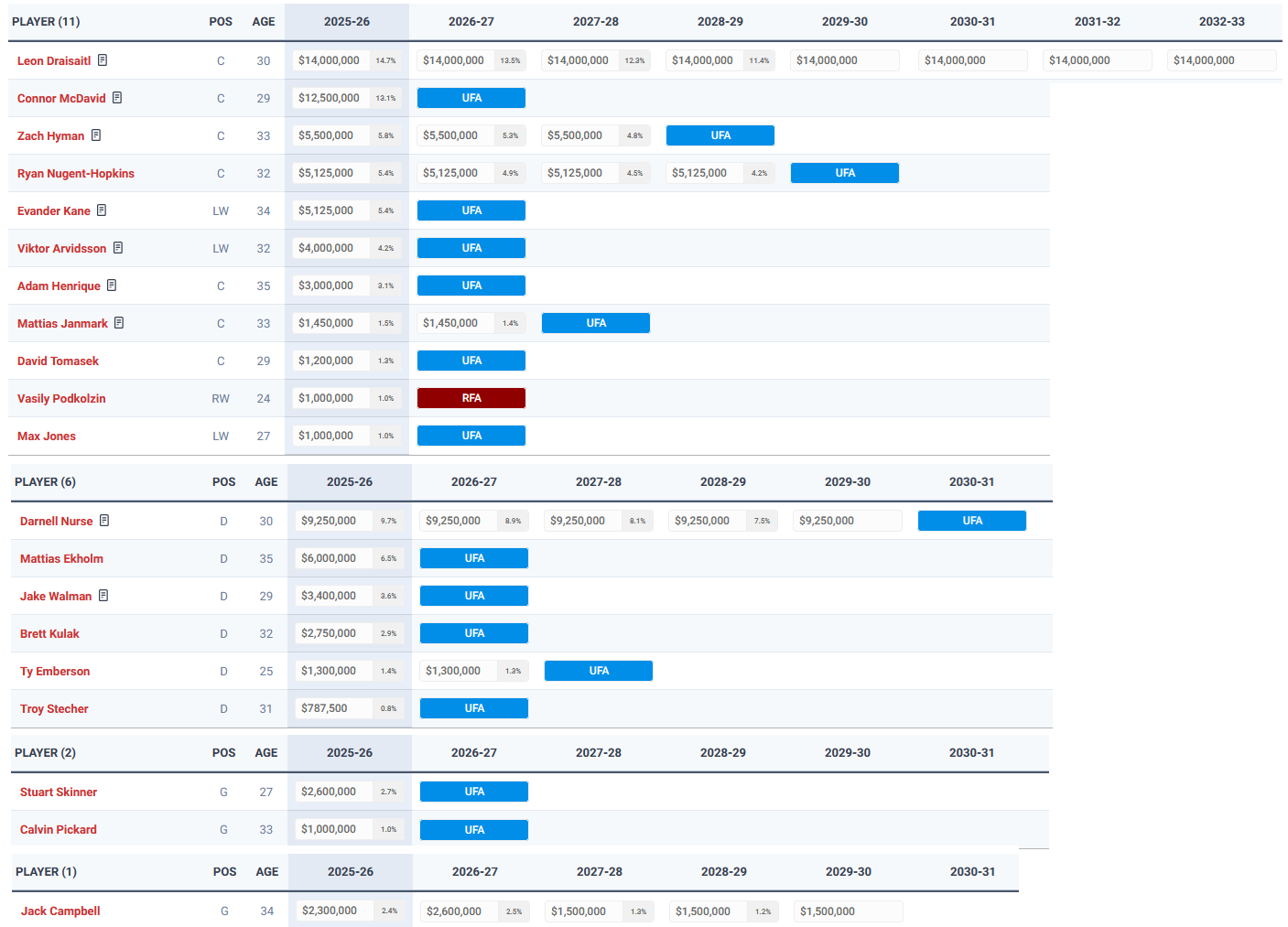Sort by POS in the PLAYER (6) table
Viewport: 1288px width, 927px height.
point(224,482)
